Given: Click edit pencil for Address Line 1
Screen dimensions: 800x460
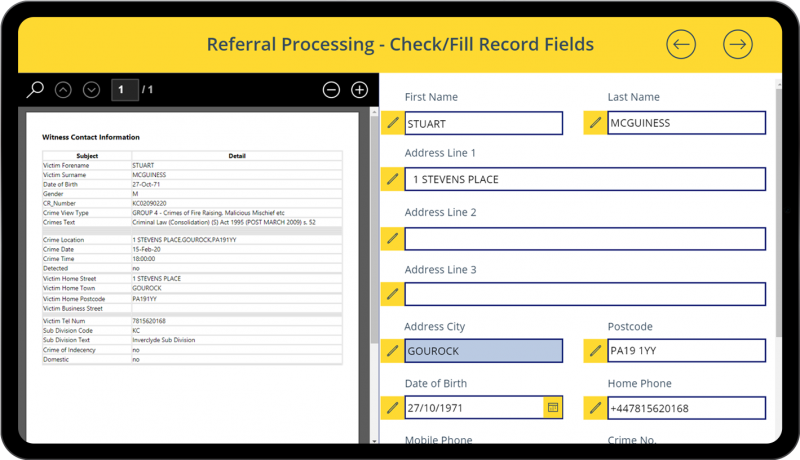Looking at the screenshot, I should click(x=392, y=180).
